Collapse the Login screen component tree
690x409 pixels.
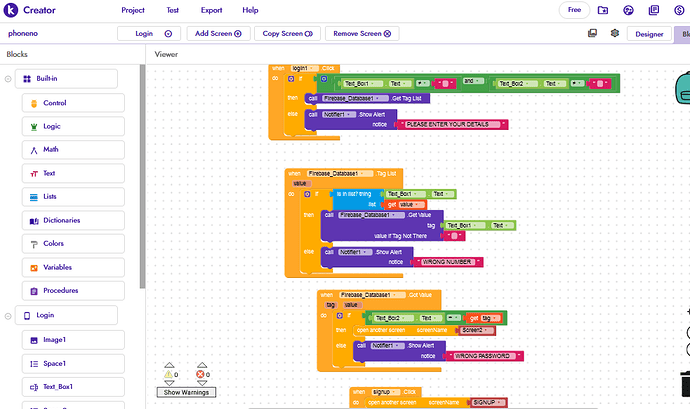click(8, 315)
